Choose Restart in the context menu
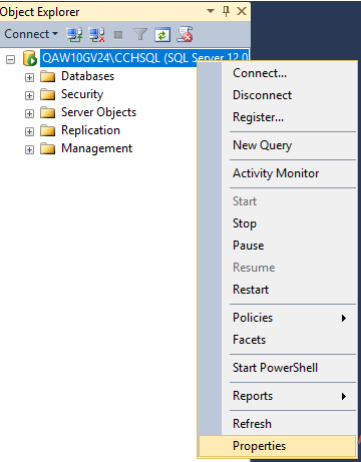Screen dimensions: 361x462 (x=277, y=289)
